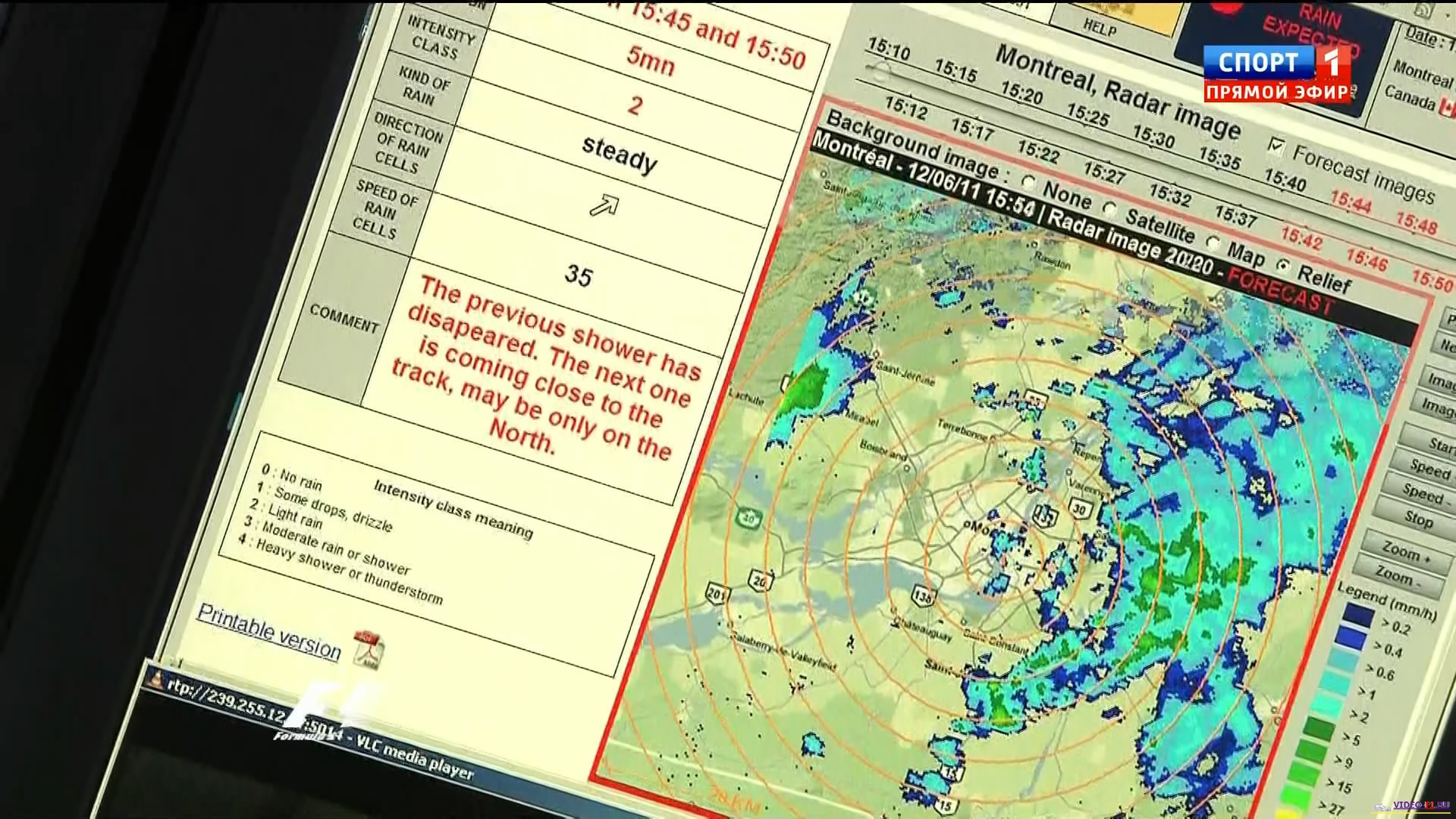Select the Map background radio button
1456x819 pixels.
pos(1213,243)
